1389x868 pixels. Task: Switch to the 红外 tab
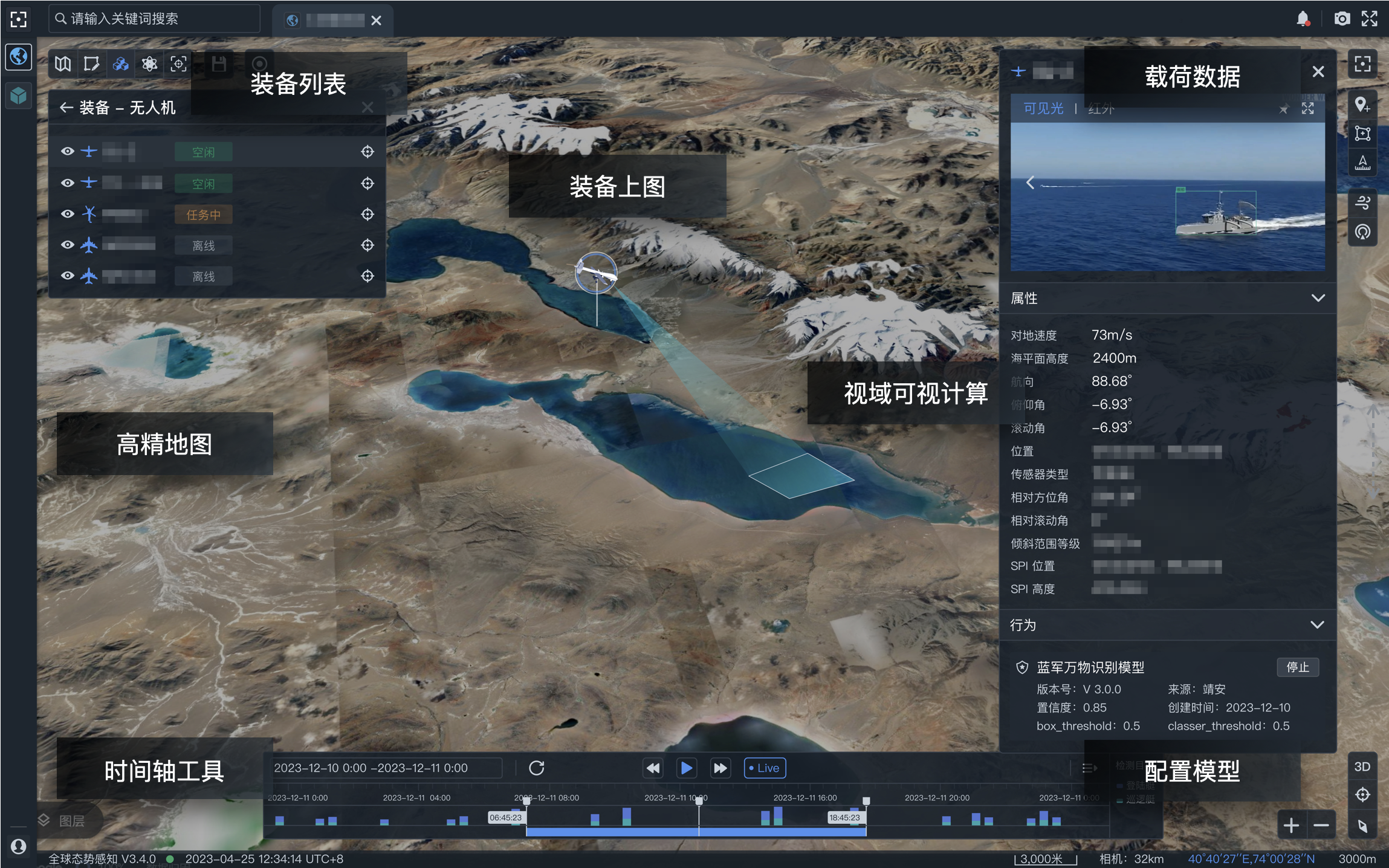click(1100, 109)
